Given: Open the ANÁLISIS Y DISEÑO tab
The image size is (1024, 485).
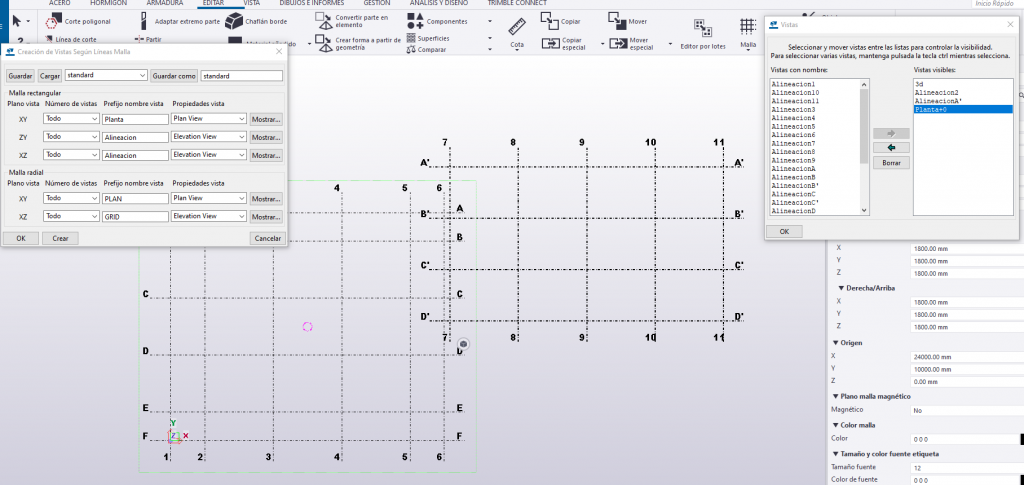Looking at the screenshot, I should click(439, 3).
